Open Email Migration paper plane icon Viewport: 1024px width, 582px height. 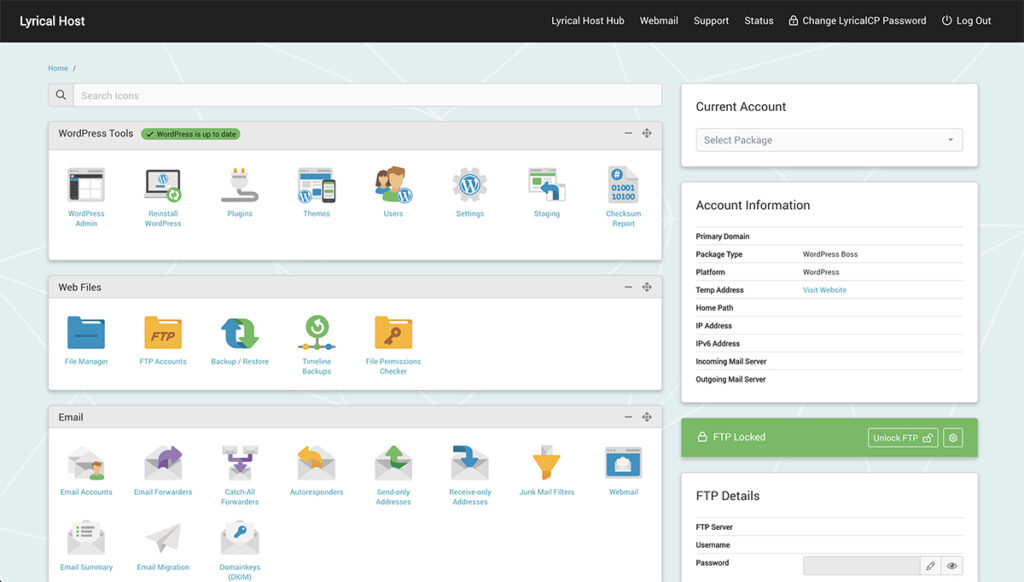click(x=163, y=538)
